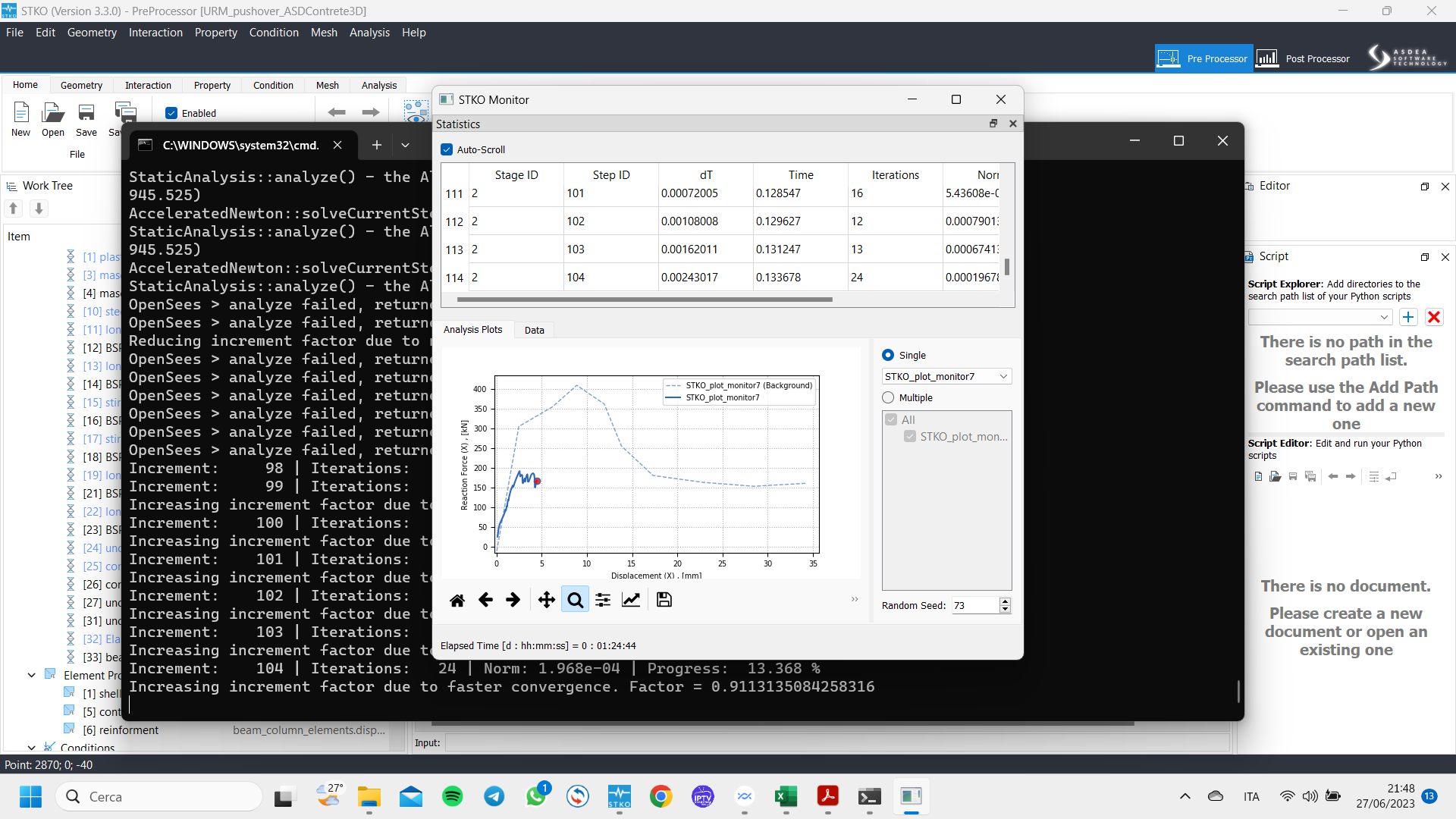This screenshot has width=1456, height=819.
Task: Click the Random Seed input field
Action: [x=975, y=605]
